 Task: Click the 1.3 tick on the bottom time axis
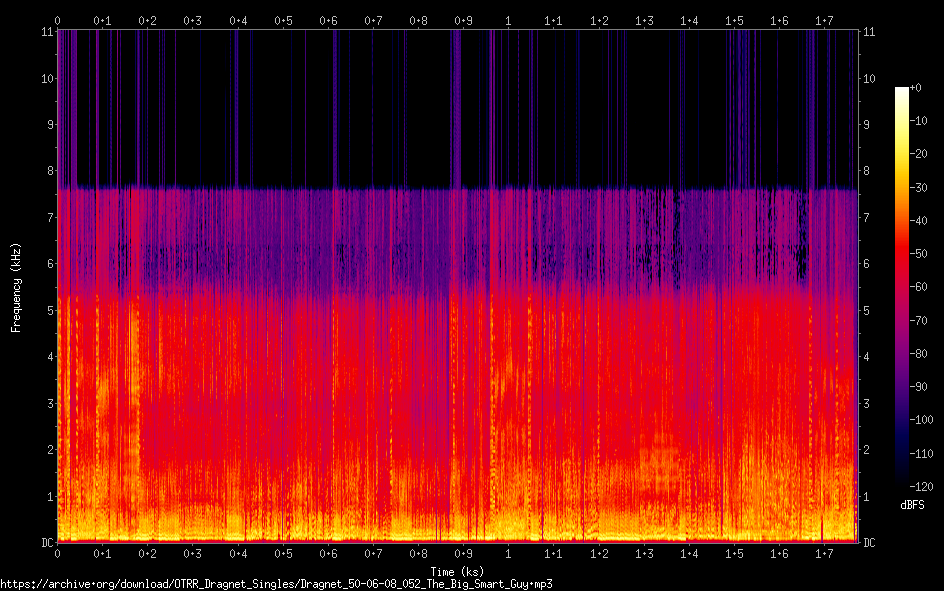tap(644, 554)
